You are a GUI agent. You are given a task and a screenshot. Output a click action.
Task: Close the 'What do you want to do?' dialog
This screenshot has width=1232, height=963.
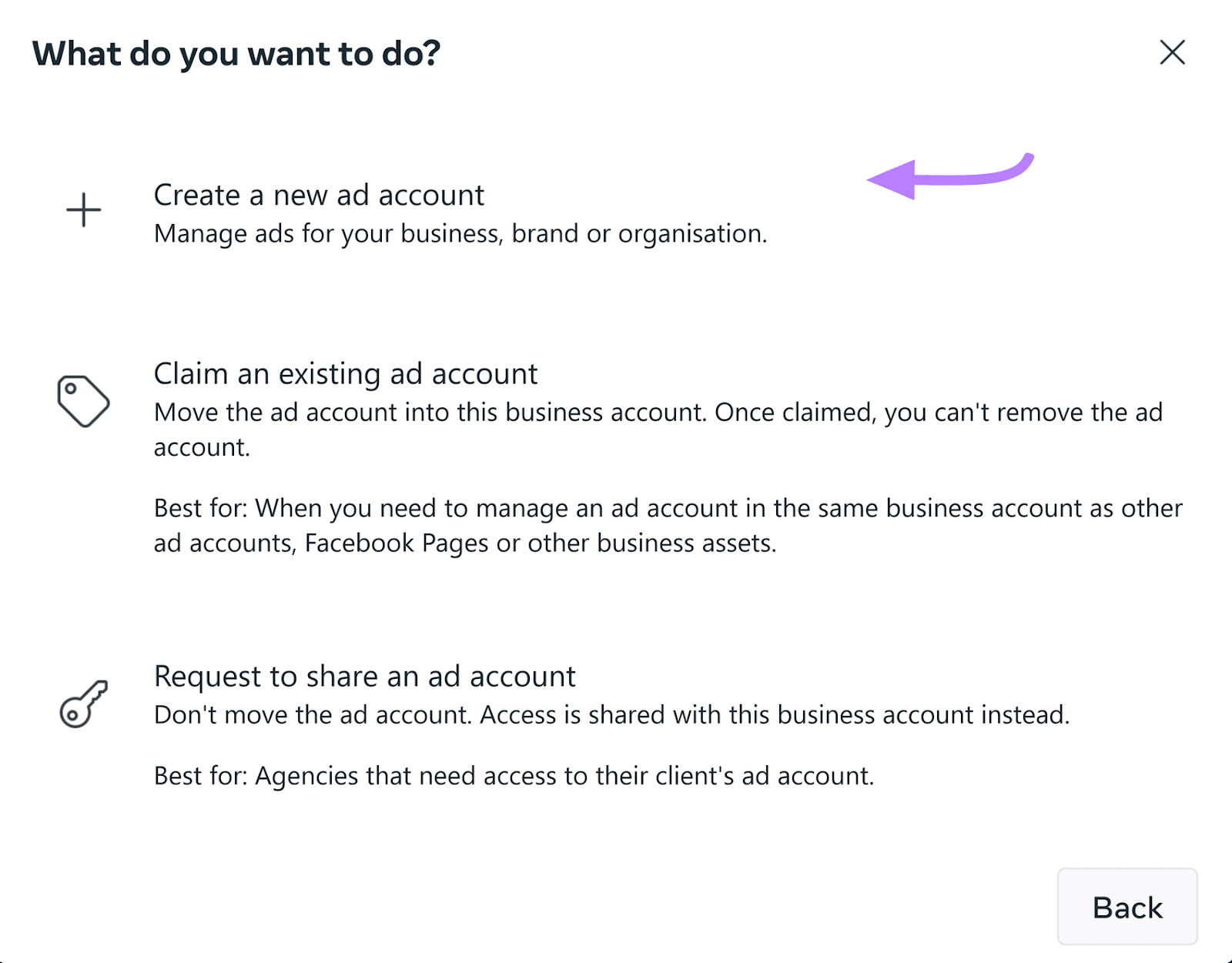(x=1172, y=52)
